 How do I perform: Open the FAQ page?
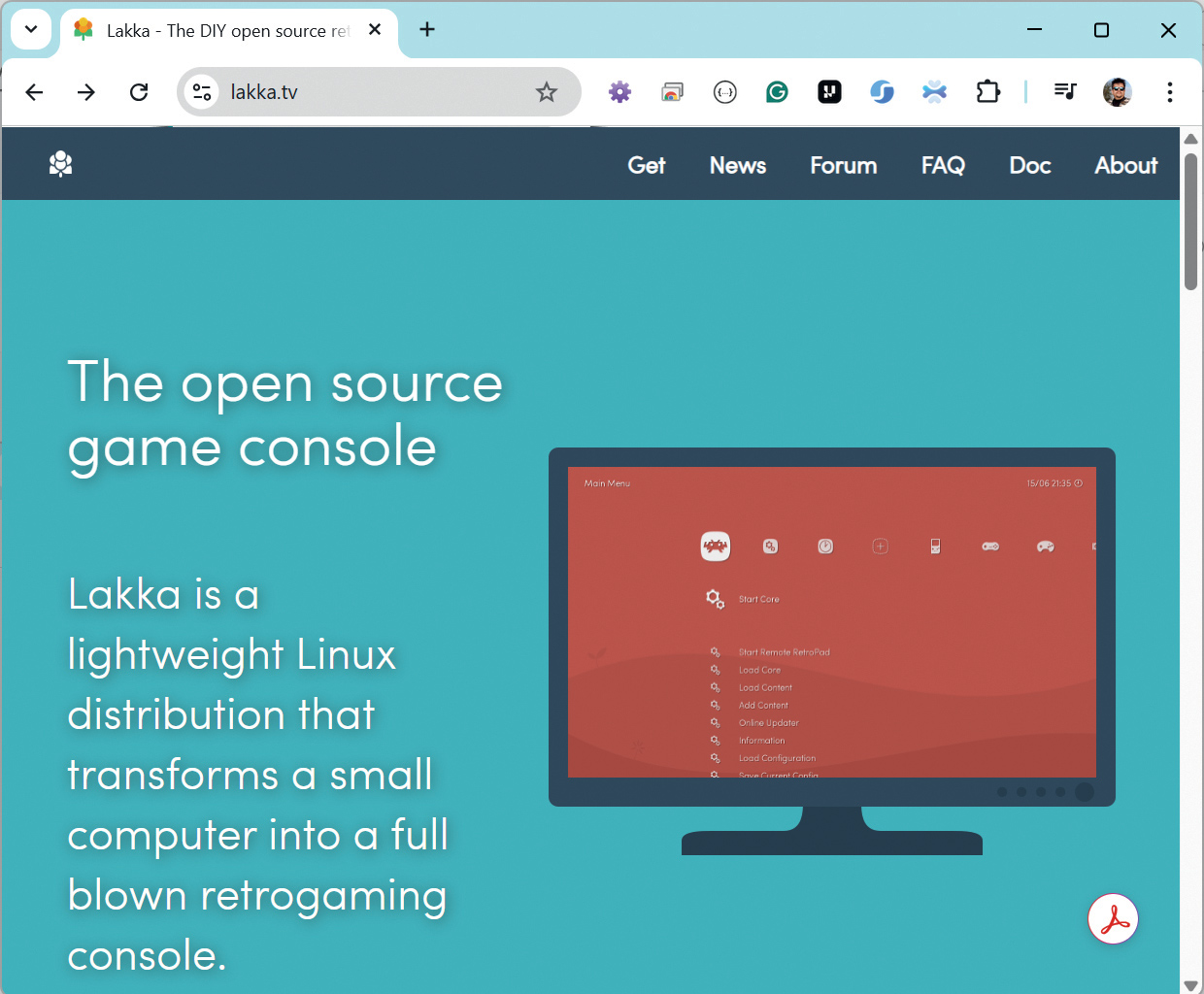tap(943, 165)
